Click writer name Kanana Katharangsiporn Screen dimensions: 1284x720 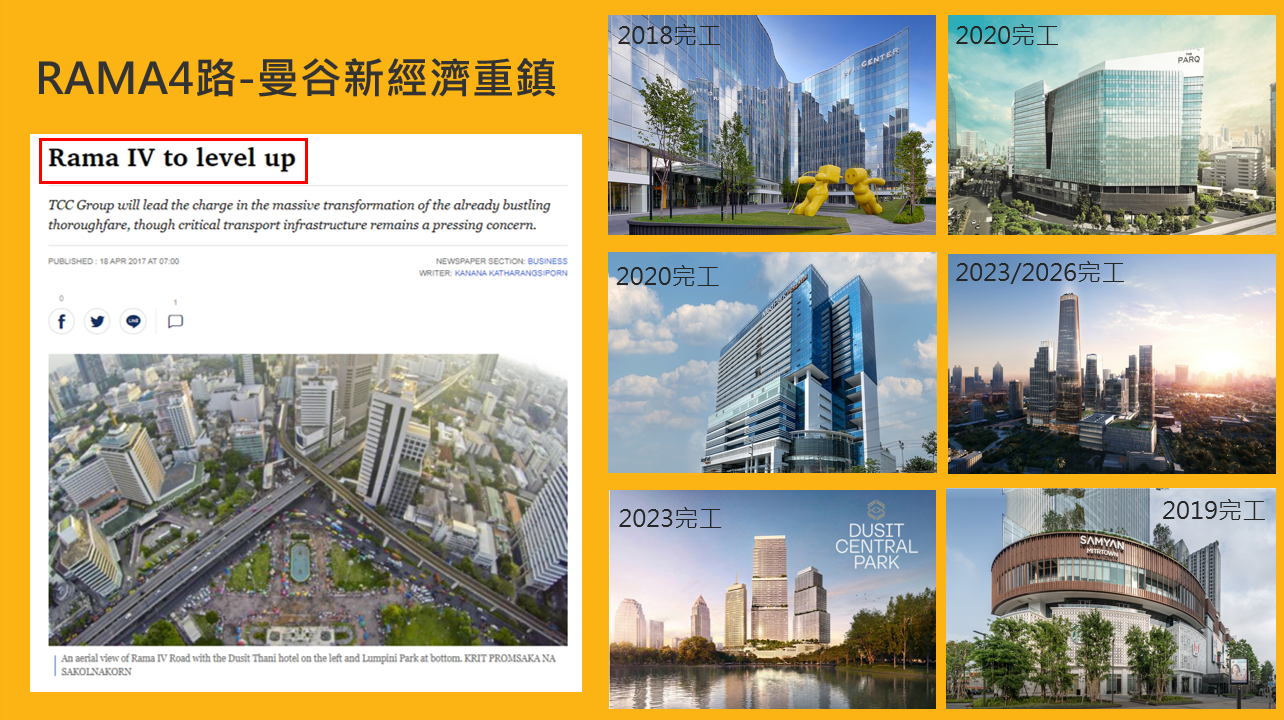(x=510, y=272)
